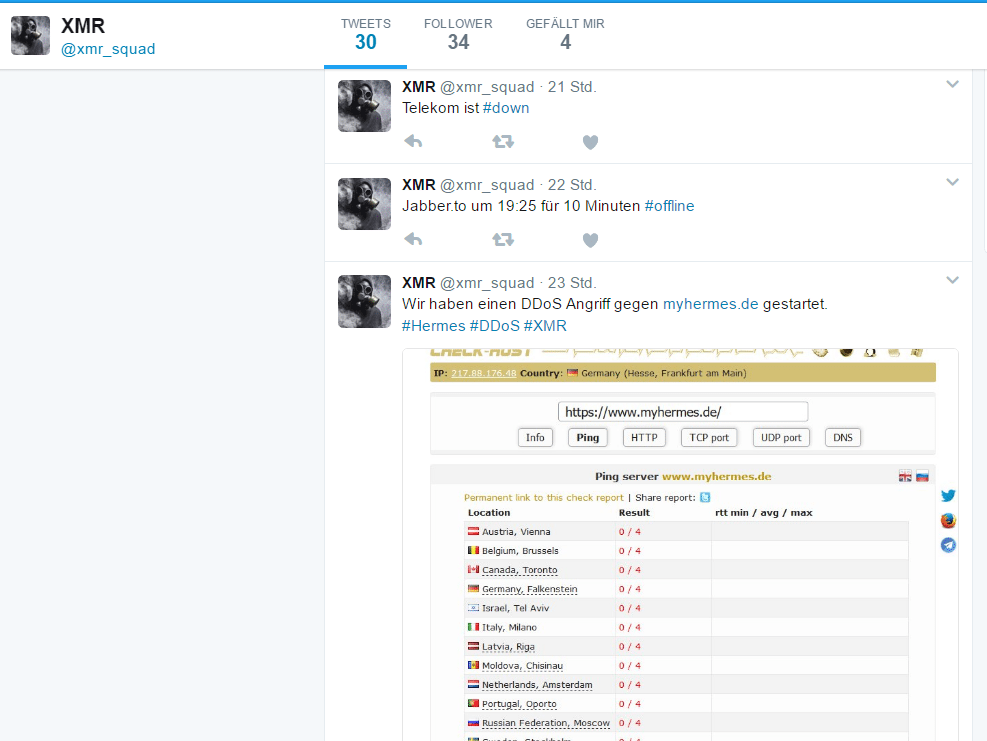Retweet the Jabber.to offline tweet

point(503,239)
